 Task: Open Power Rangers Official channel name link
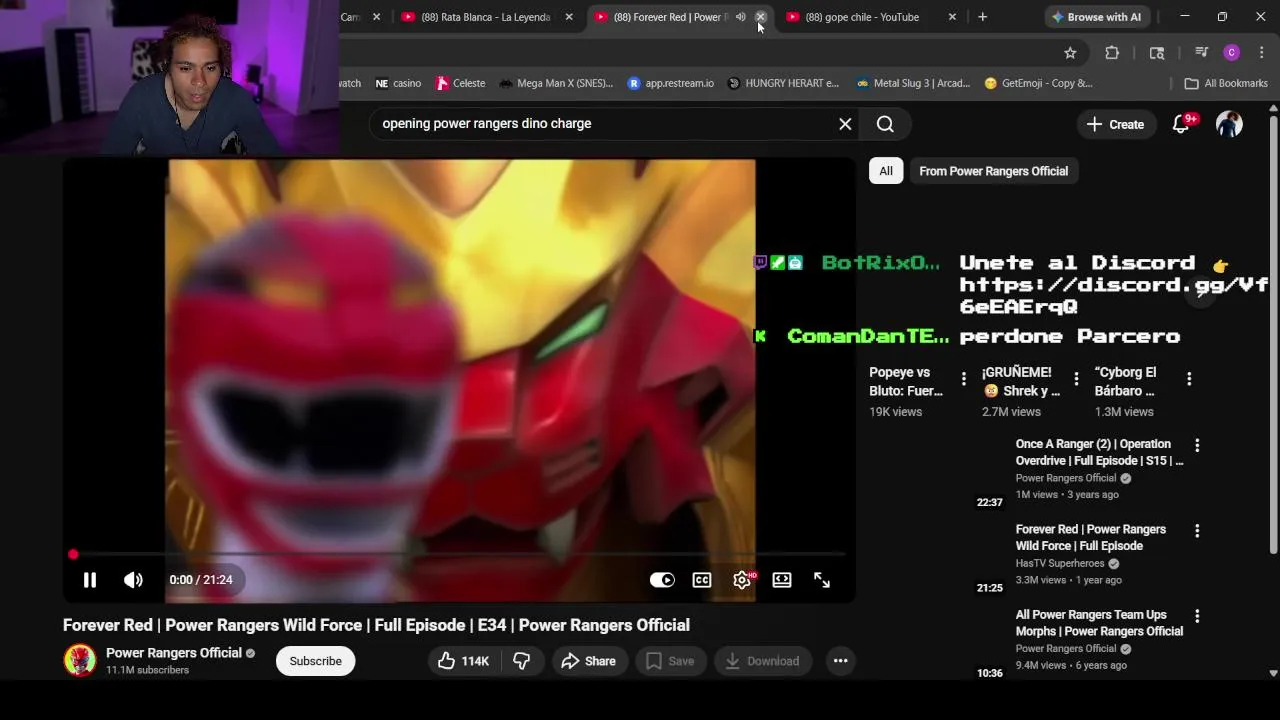click(x=174, y=653)
